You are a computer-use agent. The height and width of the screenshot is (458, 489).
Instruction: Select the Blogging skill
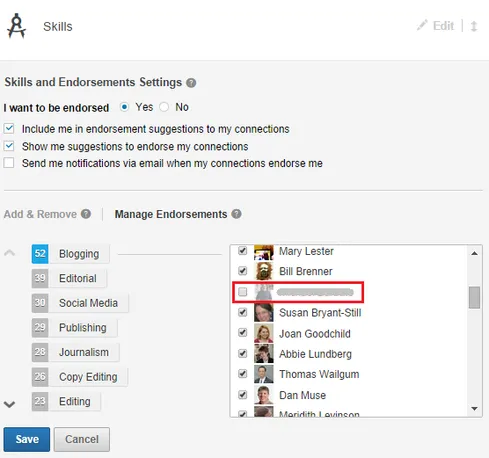[79, 254]
